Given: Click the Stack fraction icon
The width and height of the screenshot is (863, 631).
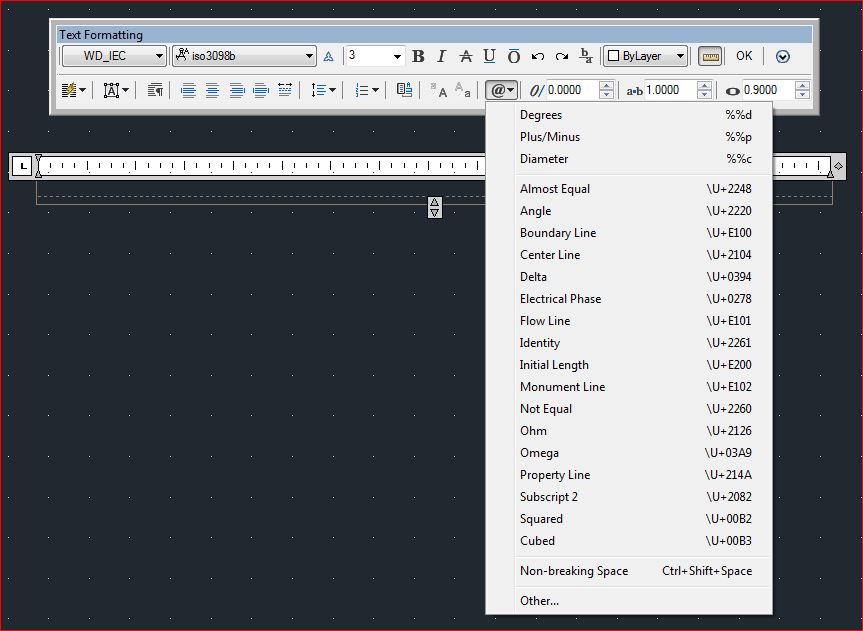Looking at the screenshot, I should pos(586,56).
